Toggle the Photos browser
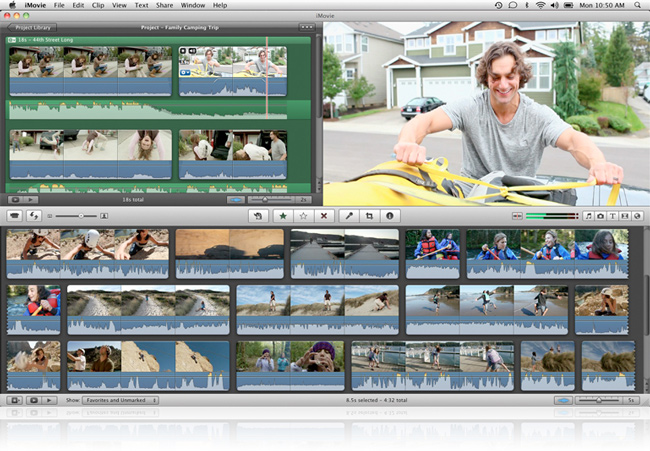 tap(600, 215)
